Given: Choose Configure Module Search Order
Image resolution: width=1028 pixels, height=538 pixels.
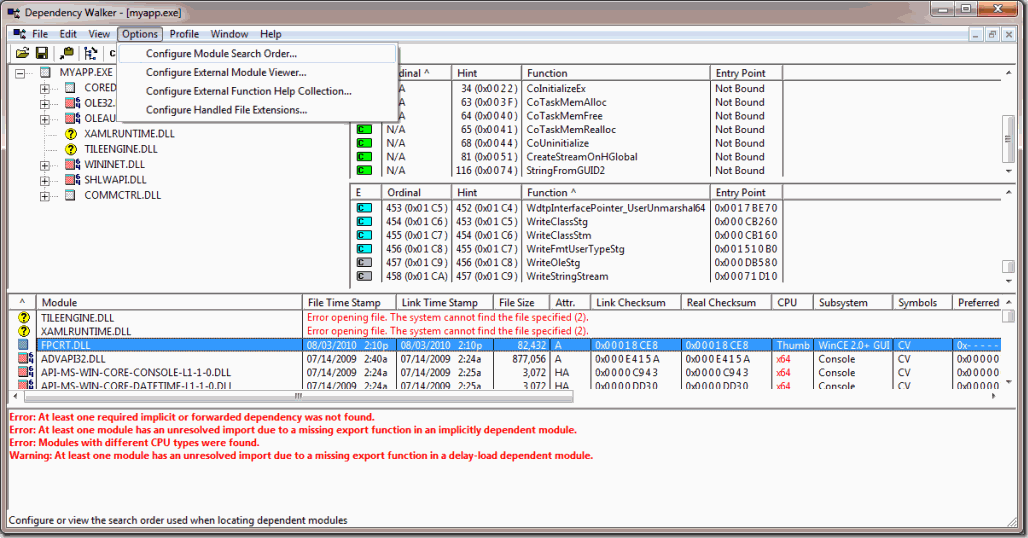Looking at the screenshot, I should point(258,54).
